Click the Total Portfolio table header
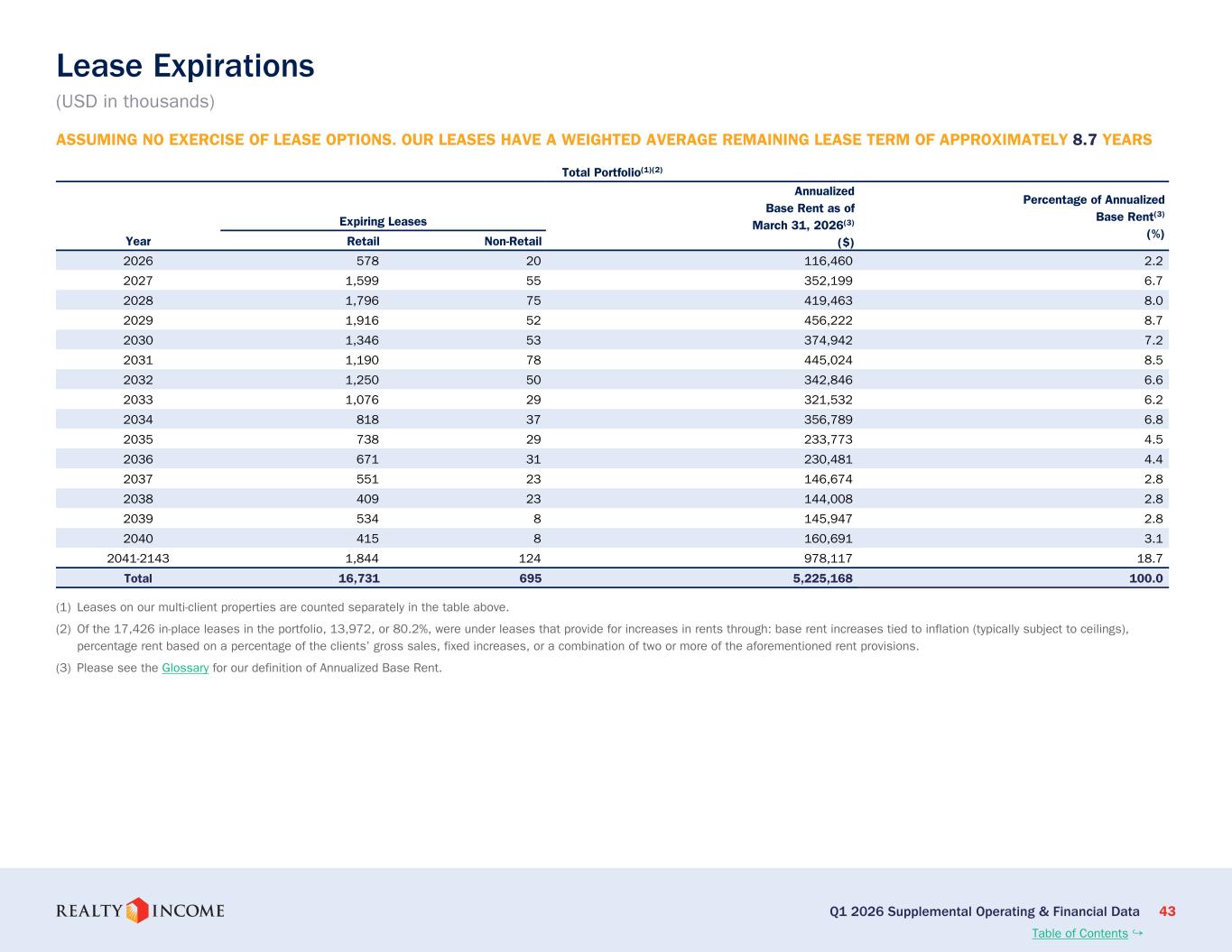This screenshot has height=952, width=1232. (612, 171)
